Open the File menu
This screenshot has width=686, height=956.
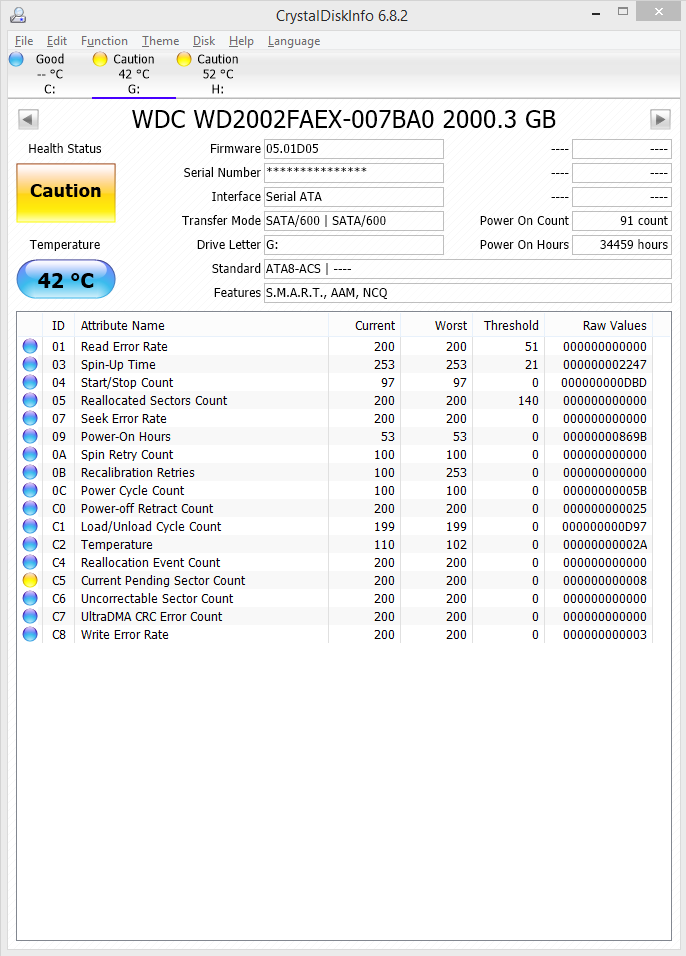(x=24, y=41)
